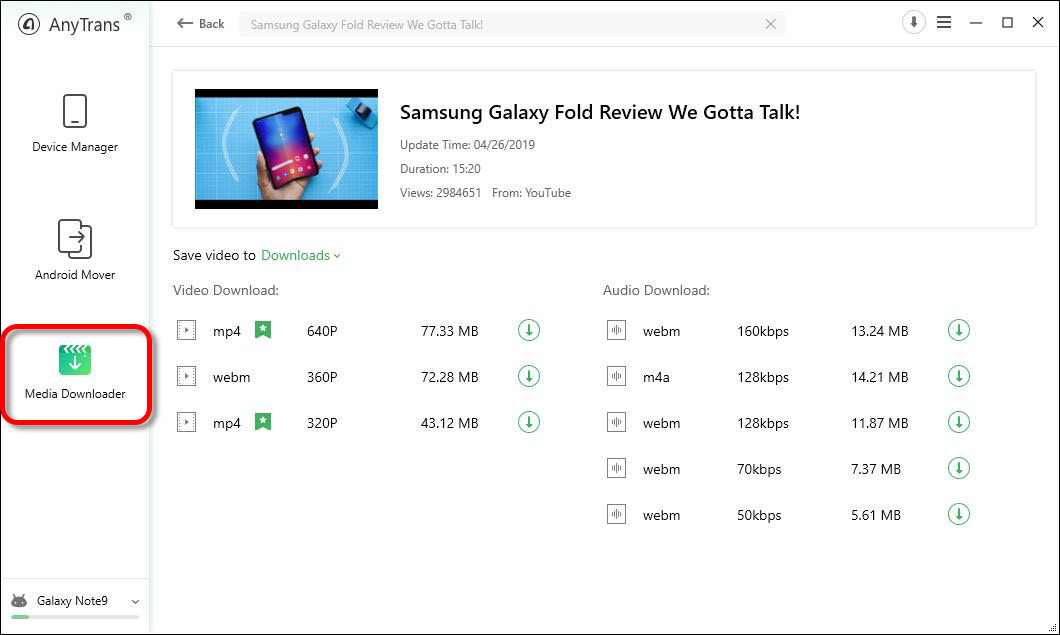Download the m4a 128kbps audio
Screen dimensions: 1060x635
pos(959,377)
